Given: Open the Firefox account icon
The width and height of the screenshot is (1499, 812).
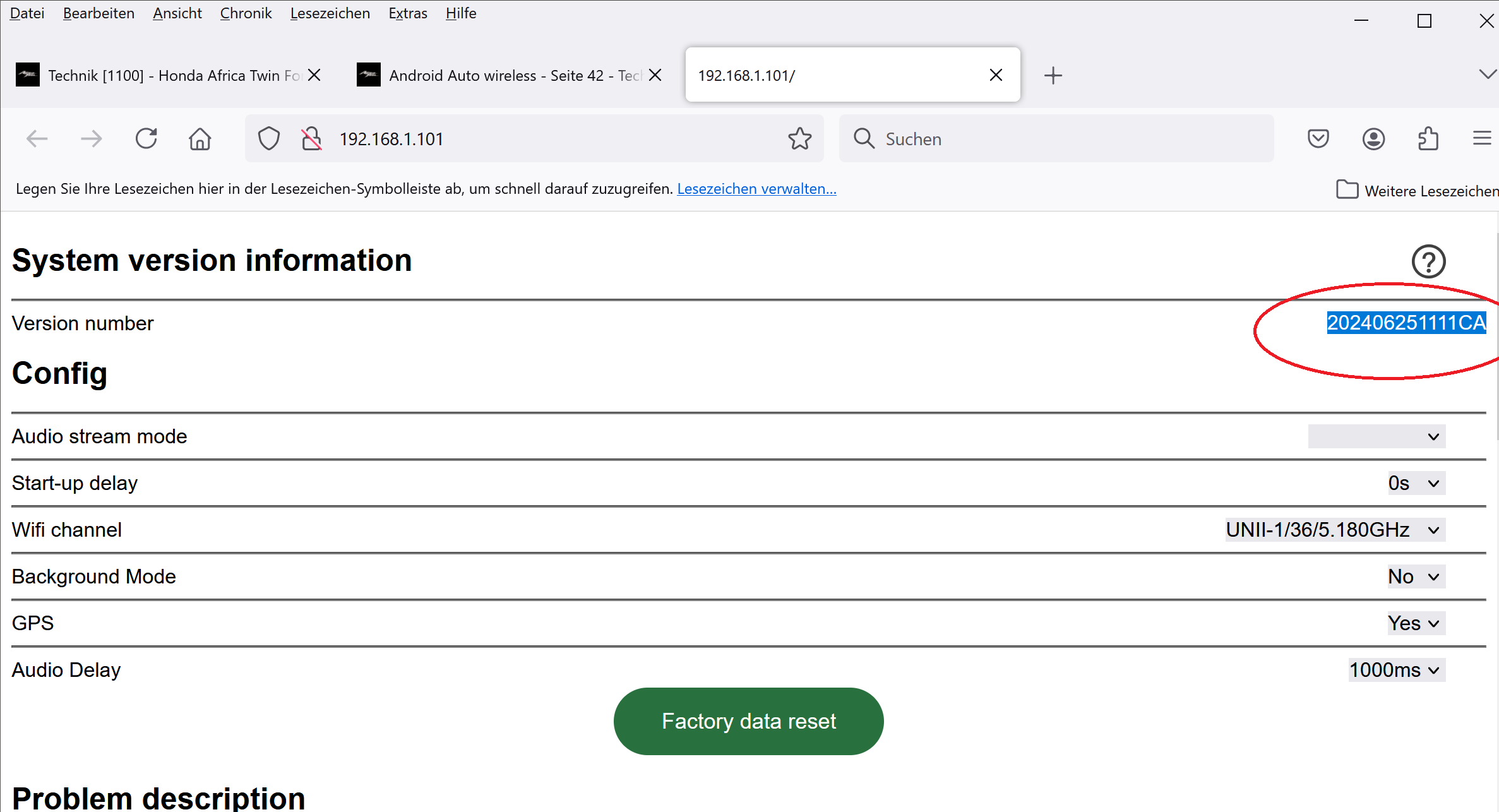Looking at the screenshot, I should (x=1373, y=138).
